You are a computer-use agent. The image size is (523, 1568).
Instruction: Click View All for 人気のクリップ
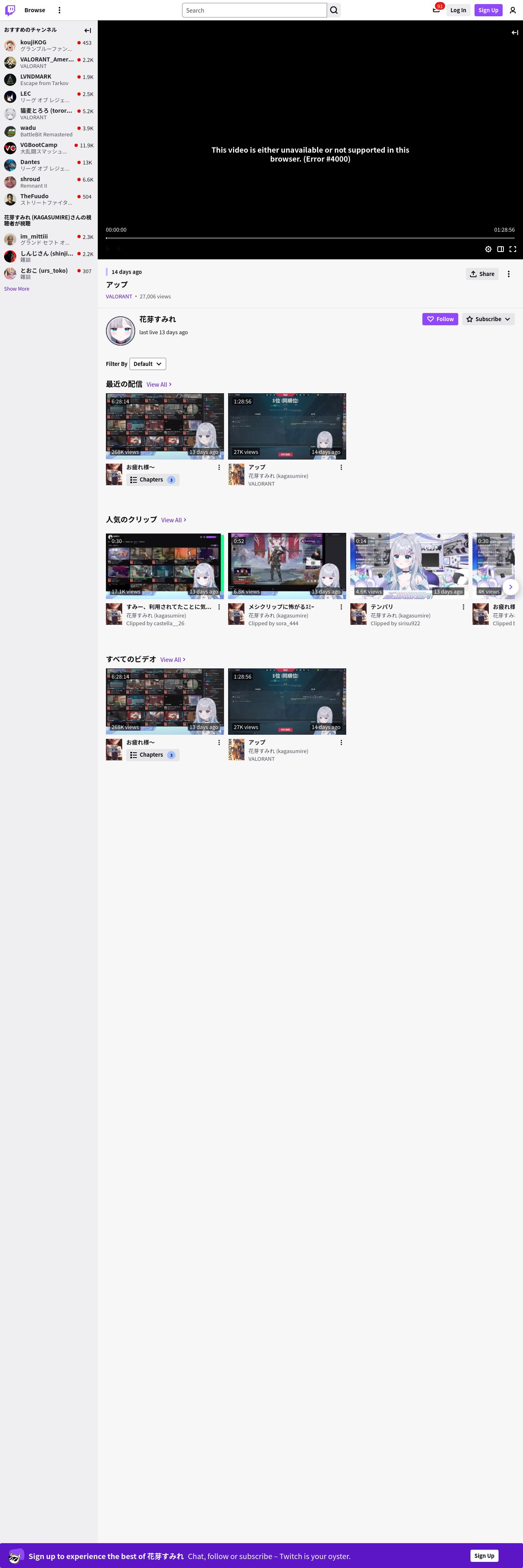point(174,521)
